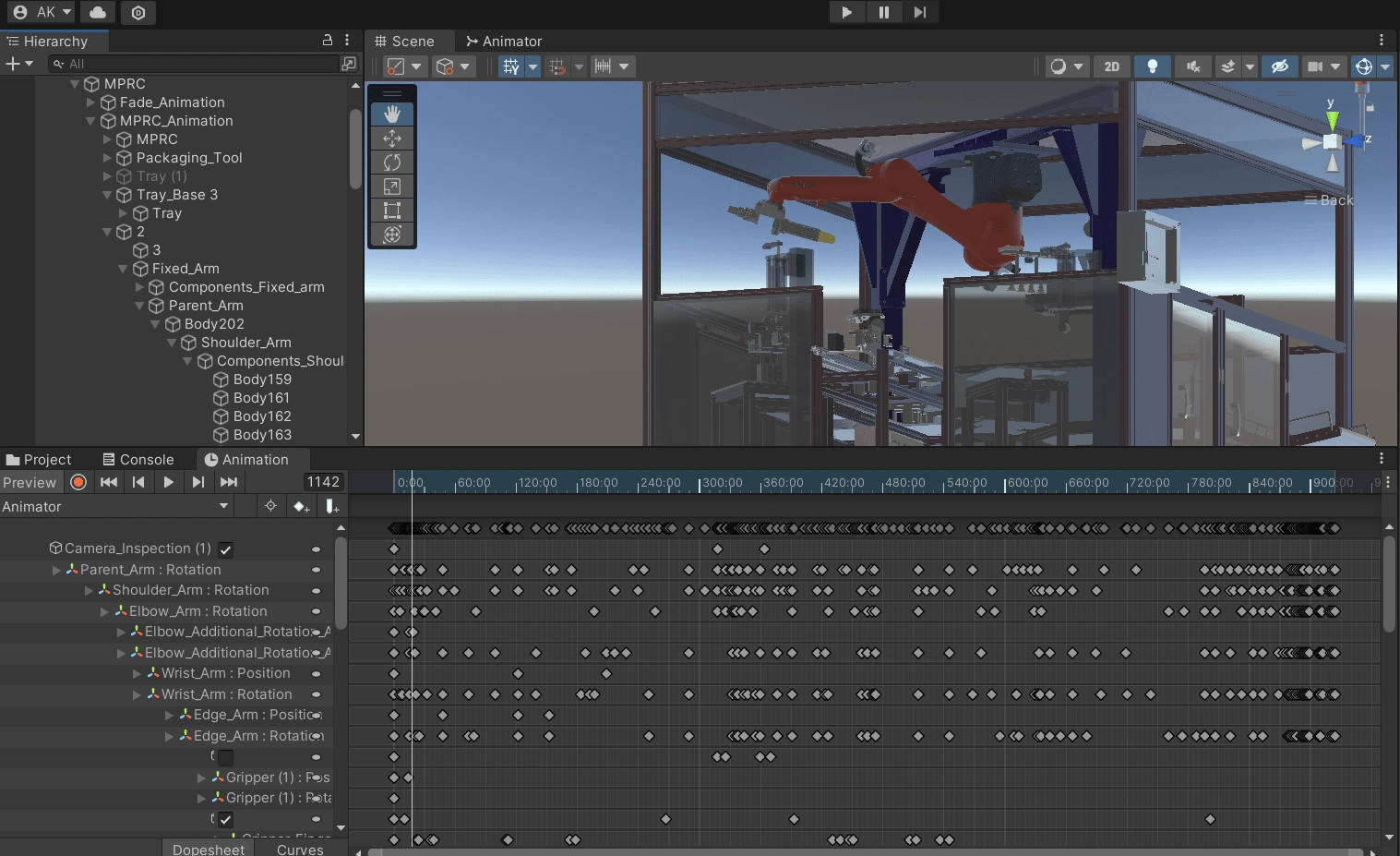Image resolution: width=1400 pixels, height=856 pixels.
Task: Open Hierarchy panel options menu
Action: (347, 41)
